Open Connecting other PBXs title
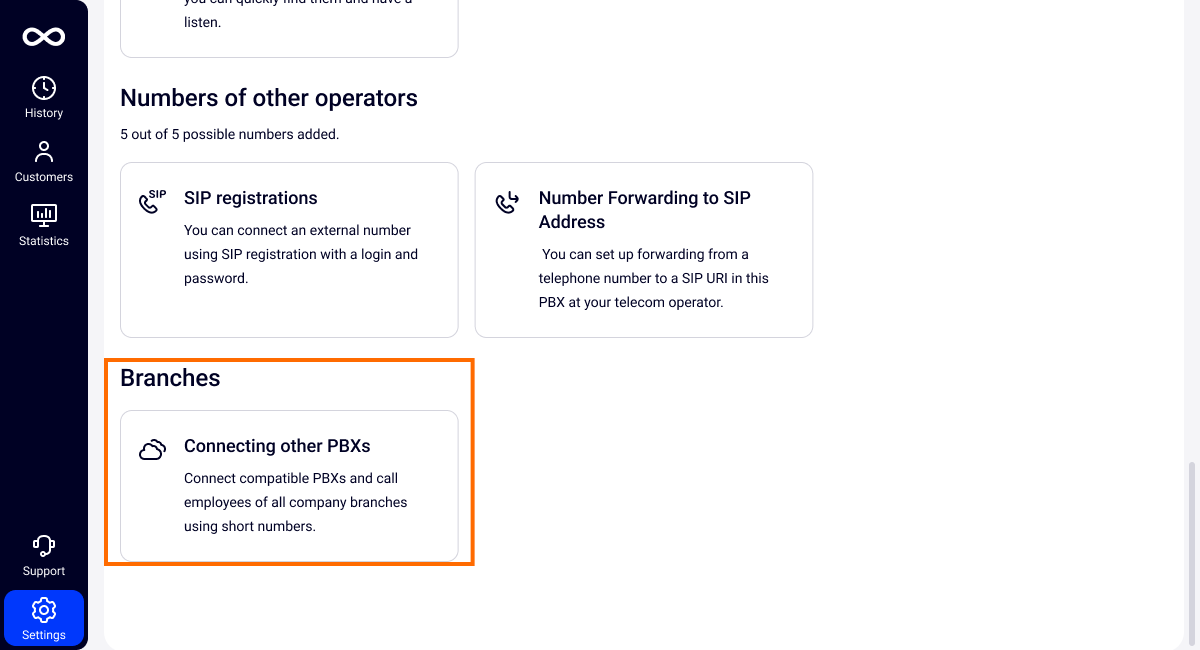1200x650 pixels. (277, 446)
